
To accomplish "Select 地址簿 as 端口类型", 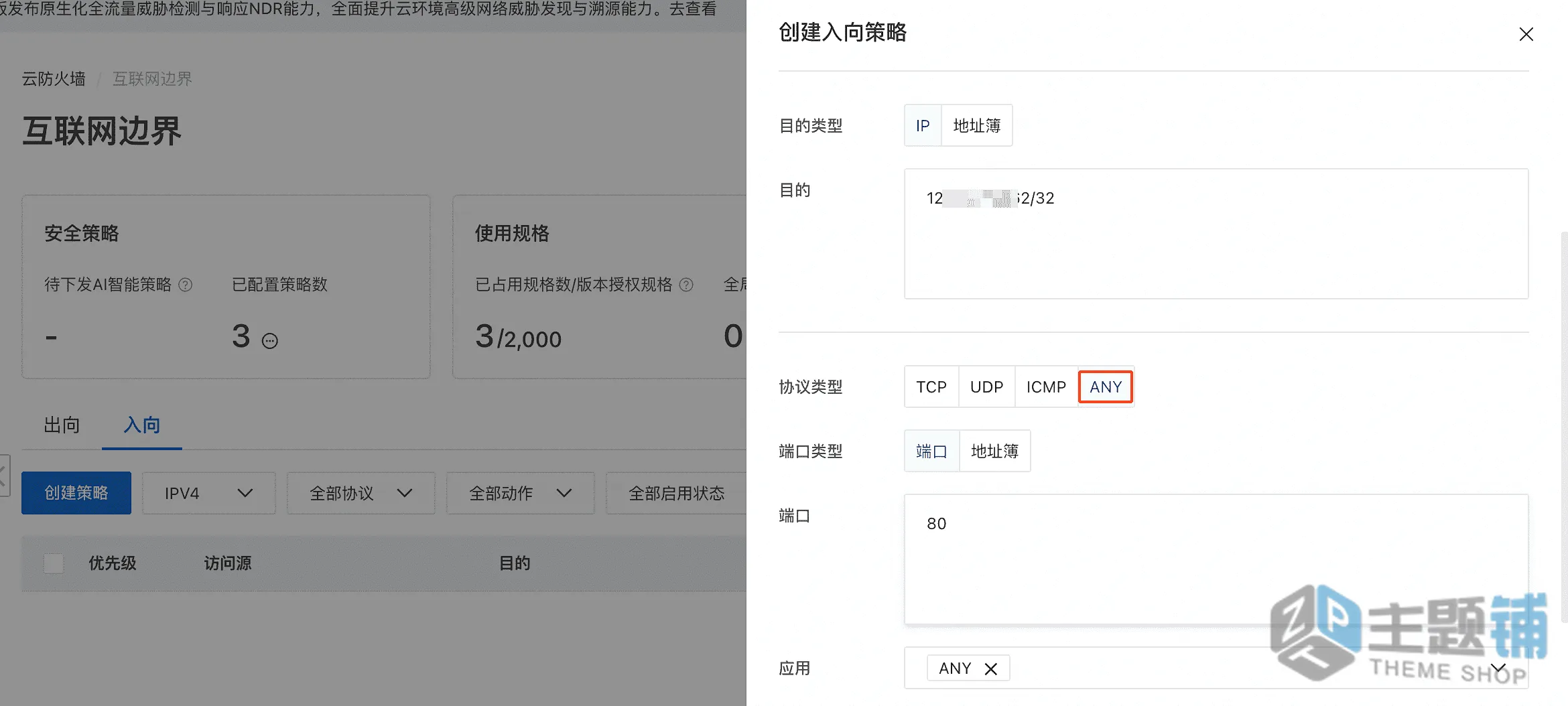I will [994, 451].
